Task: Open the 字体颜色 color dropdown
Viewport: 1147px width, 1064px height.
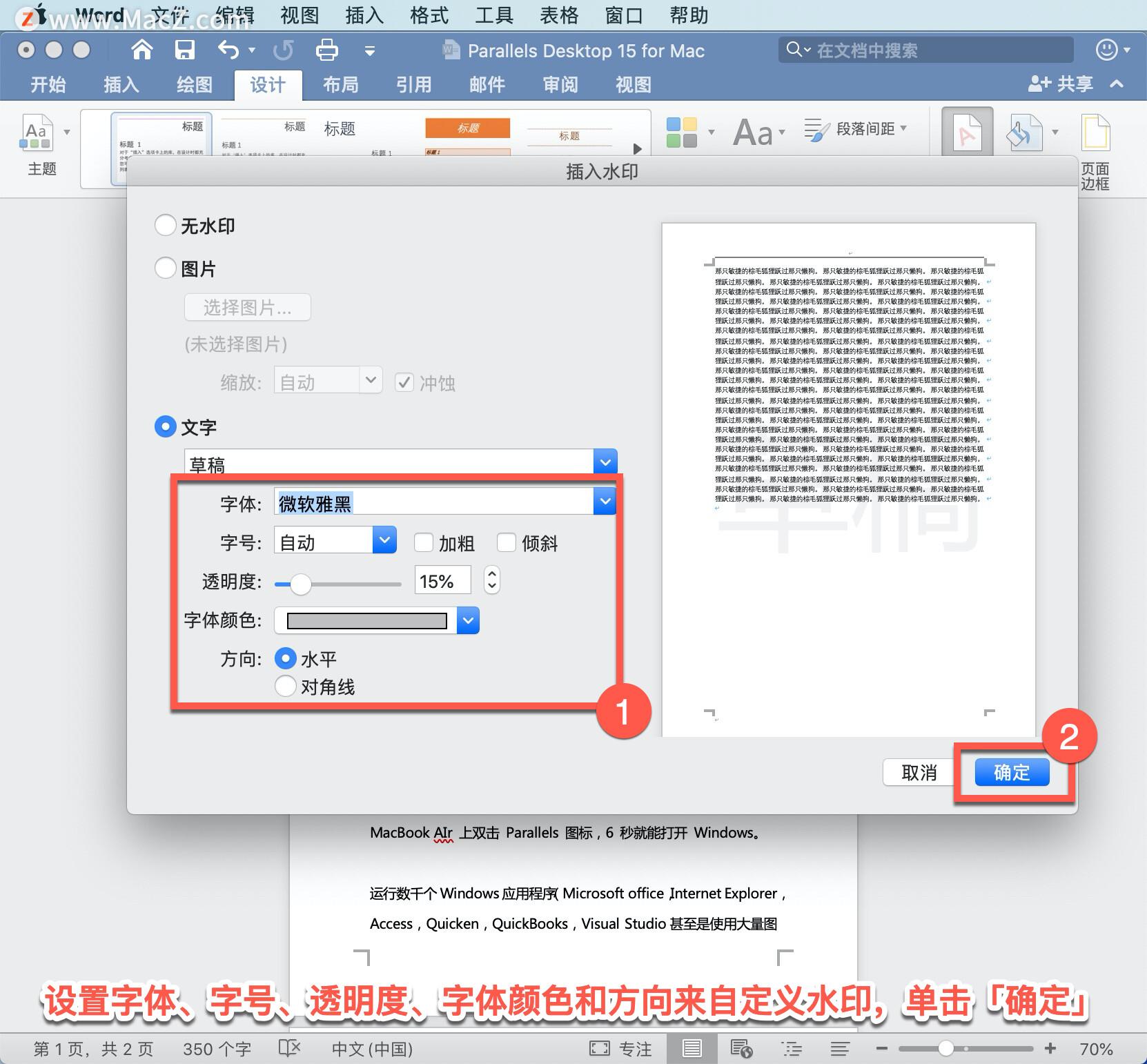Action: click(x=467, y=620)
